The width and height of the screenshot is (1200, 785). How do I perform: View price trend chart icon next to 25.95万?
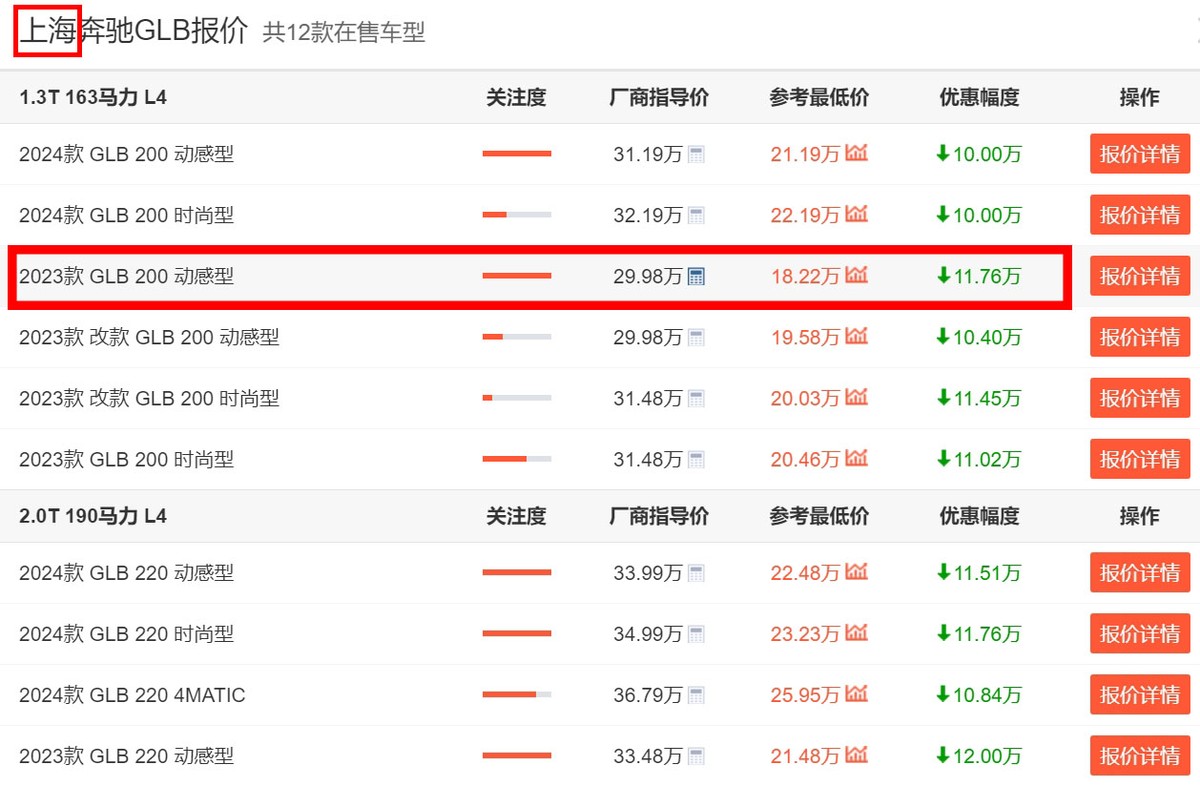tap(856, 694)
